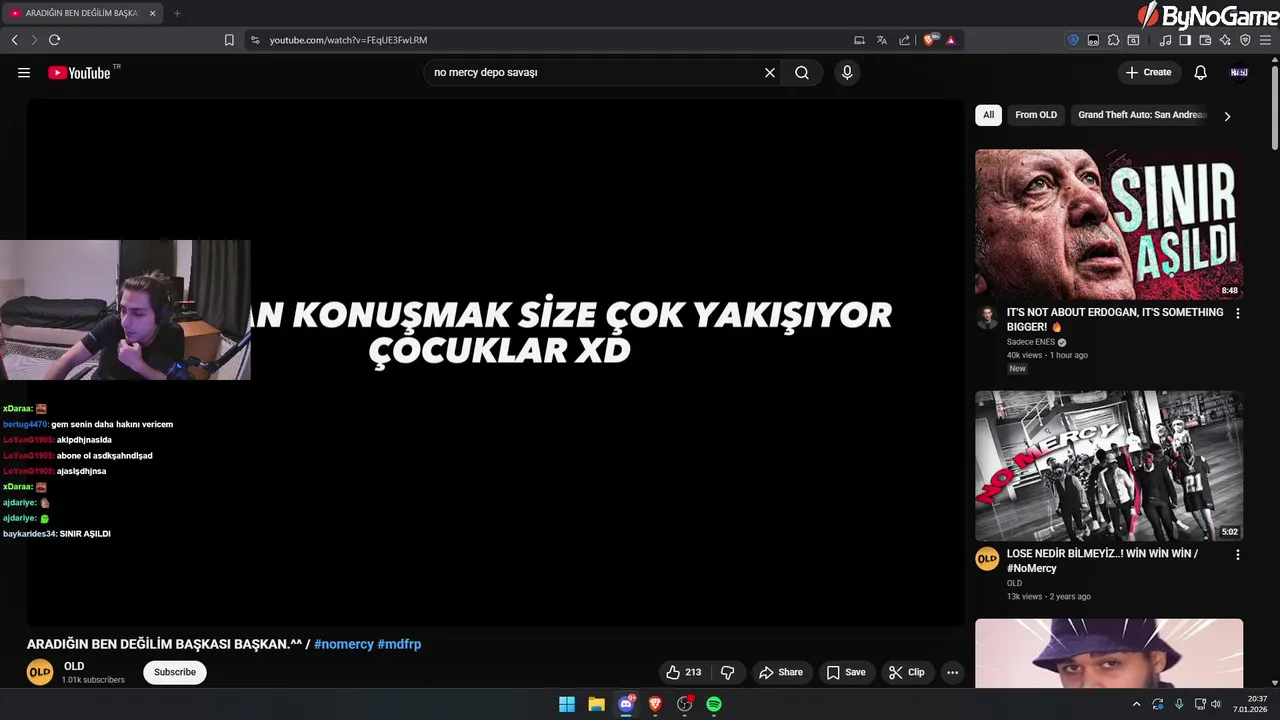
Task: Subscribe to the OLD channel
Action: tap(175, 672)
